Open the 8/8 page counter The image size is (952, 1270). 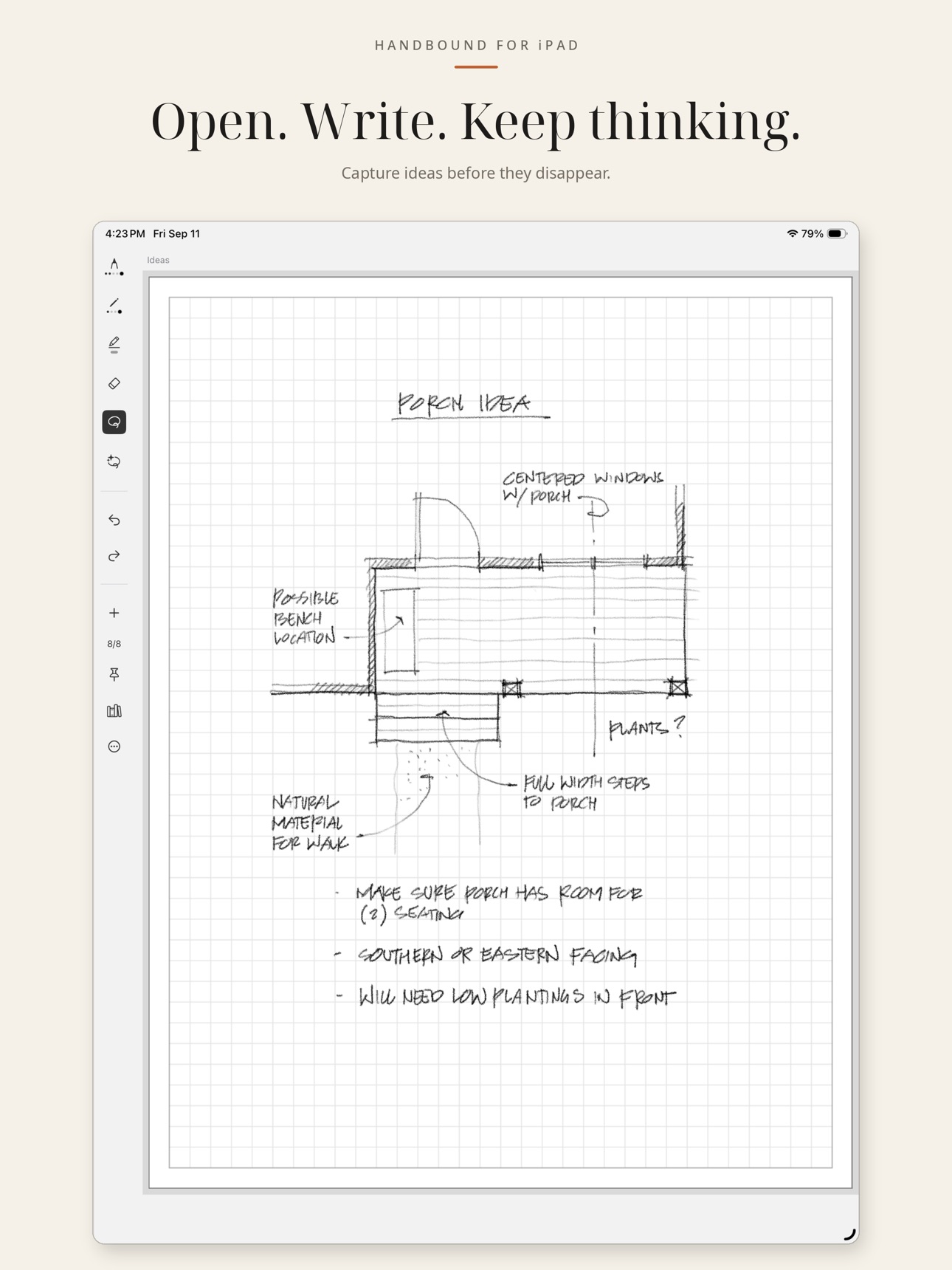click(x=114, y=644)
